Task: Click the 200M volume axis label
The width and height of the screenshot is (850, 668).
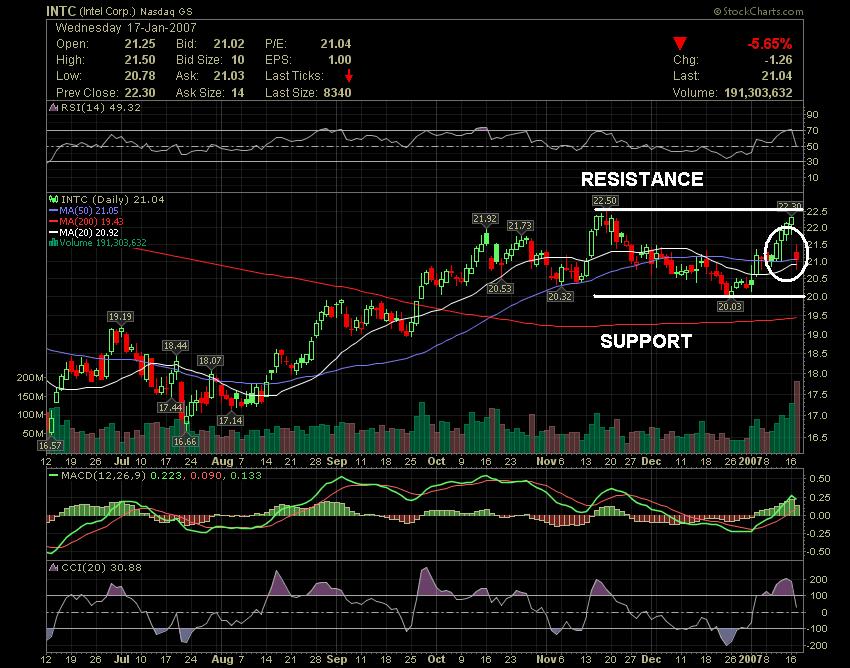Action: [x=31, y=377]
